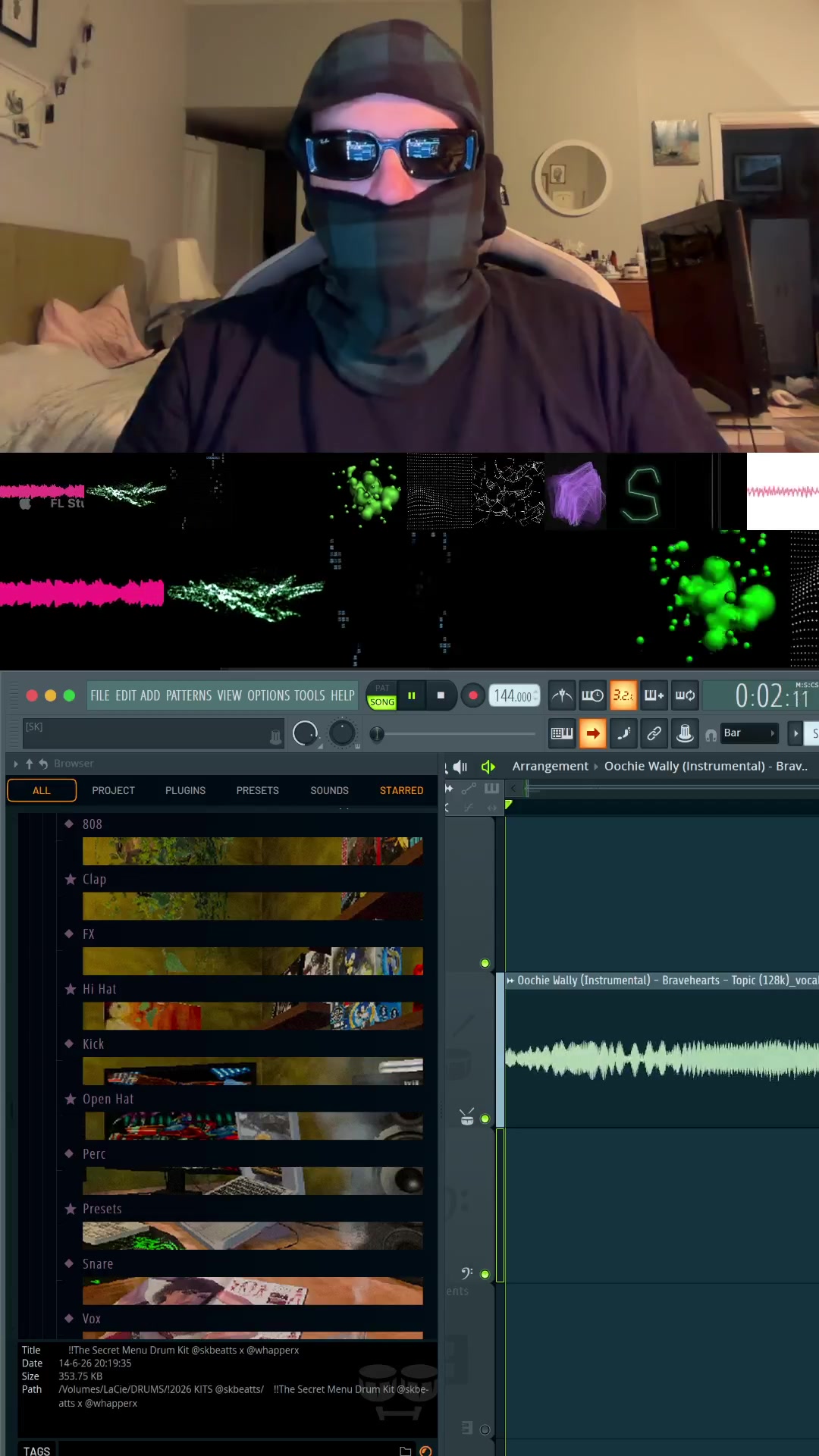Click the Snare folder thumbnail image
Image resolution: width=819 pixels, height=1456 pixels.
coord(253,1291)
